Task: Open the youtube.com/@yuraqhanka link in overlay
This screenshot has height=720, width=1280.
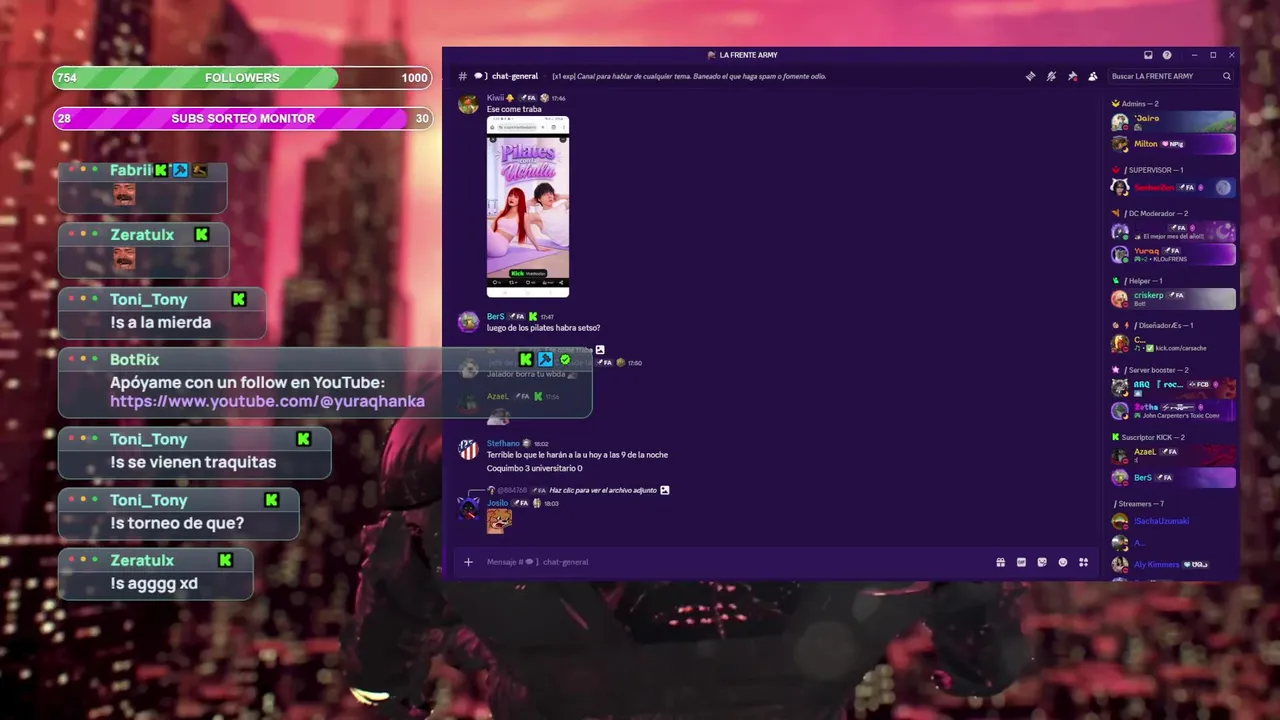Action: (x=267, y=401)
